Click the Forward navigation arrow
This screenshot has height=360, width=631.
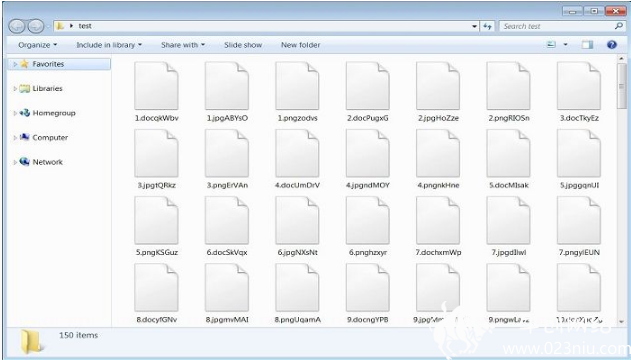[x=36, y=26]
